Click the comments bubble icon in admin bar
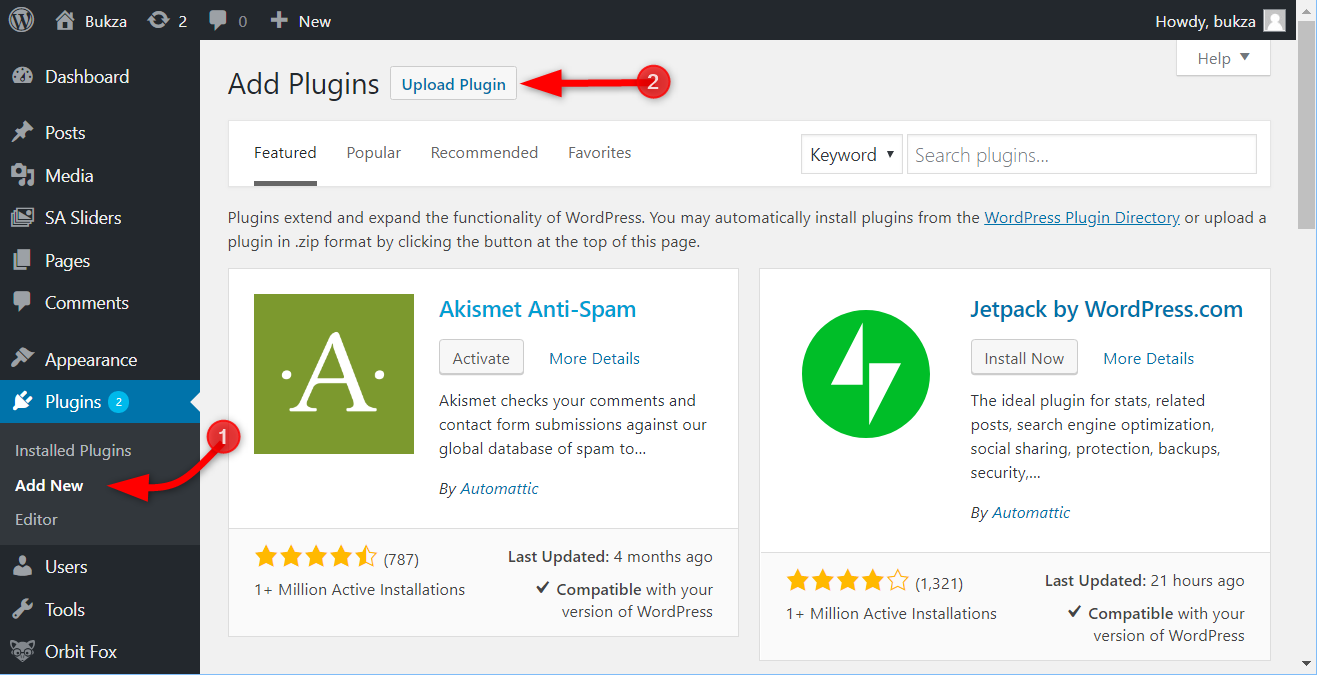Image resolution: width=1317 pixels, height=675 pixels. click(218, 21)
